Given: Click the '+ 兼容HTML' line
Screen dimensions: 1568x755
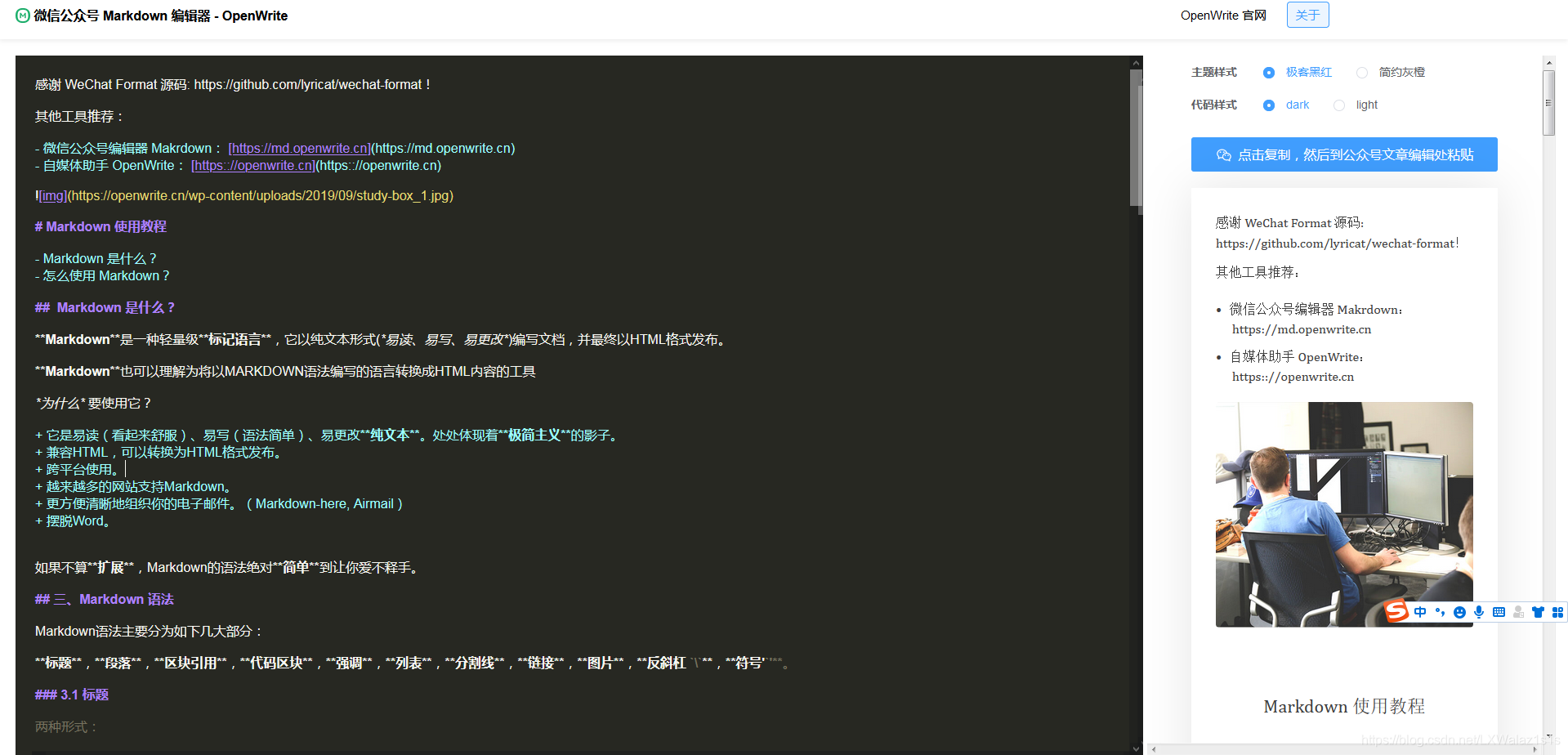Looking at the screenshot, I should pyautogui.click(x=159, y=452).
